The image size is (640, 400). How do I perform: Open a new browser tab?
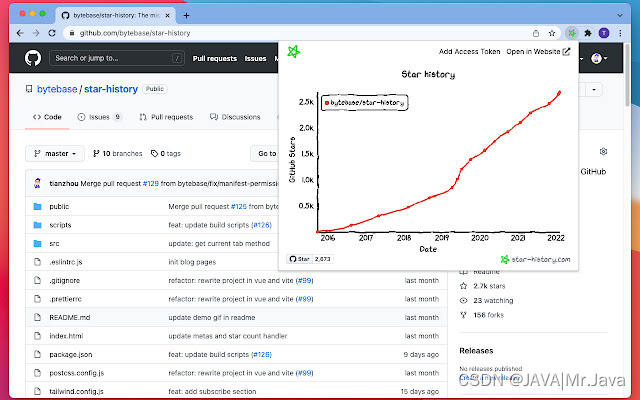pyautogui.click(x=186, y=16)
